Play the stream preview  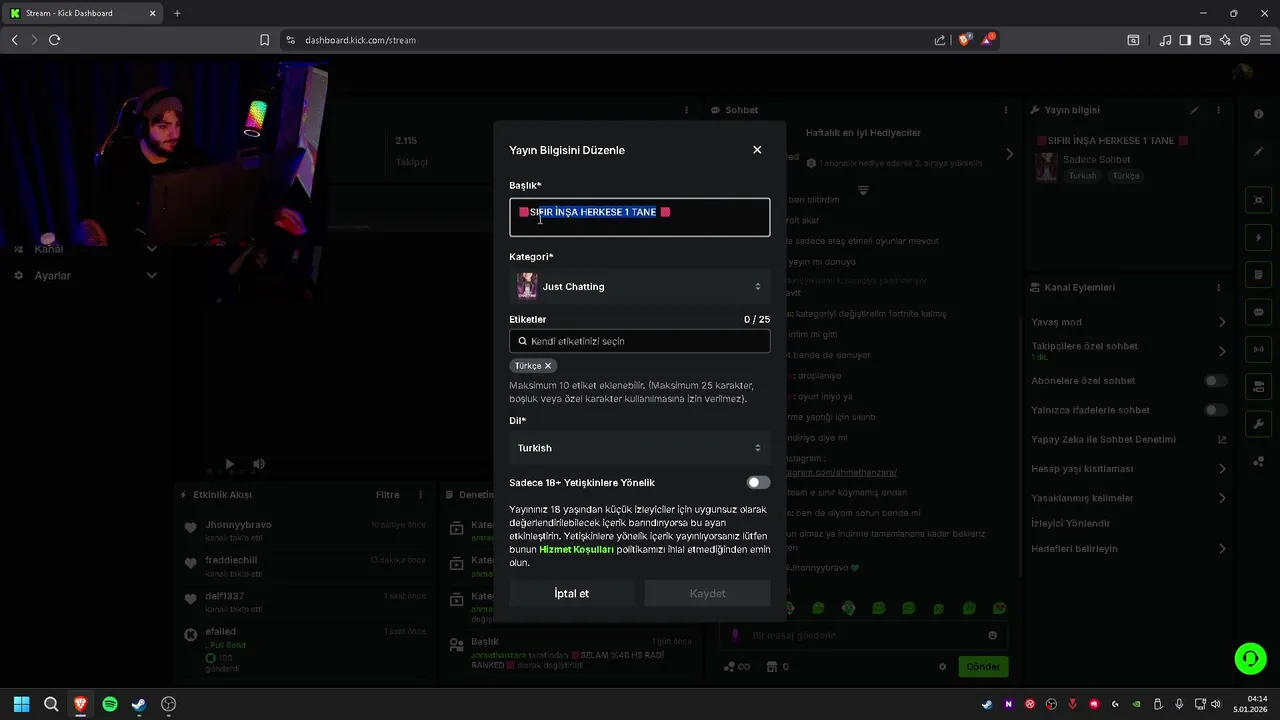click(229, 464)
